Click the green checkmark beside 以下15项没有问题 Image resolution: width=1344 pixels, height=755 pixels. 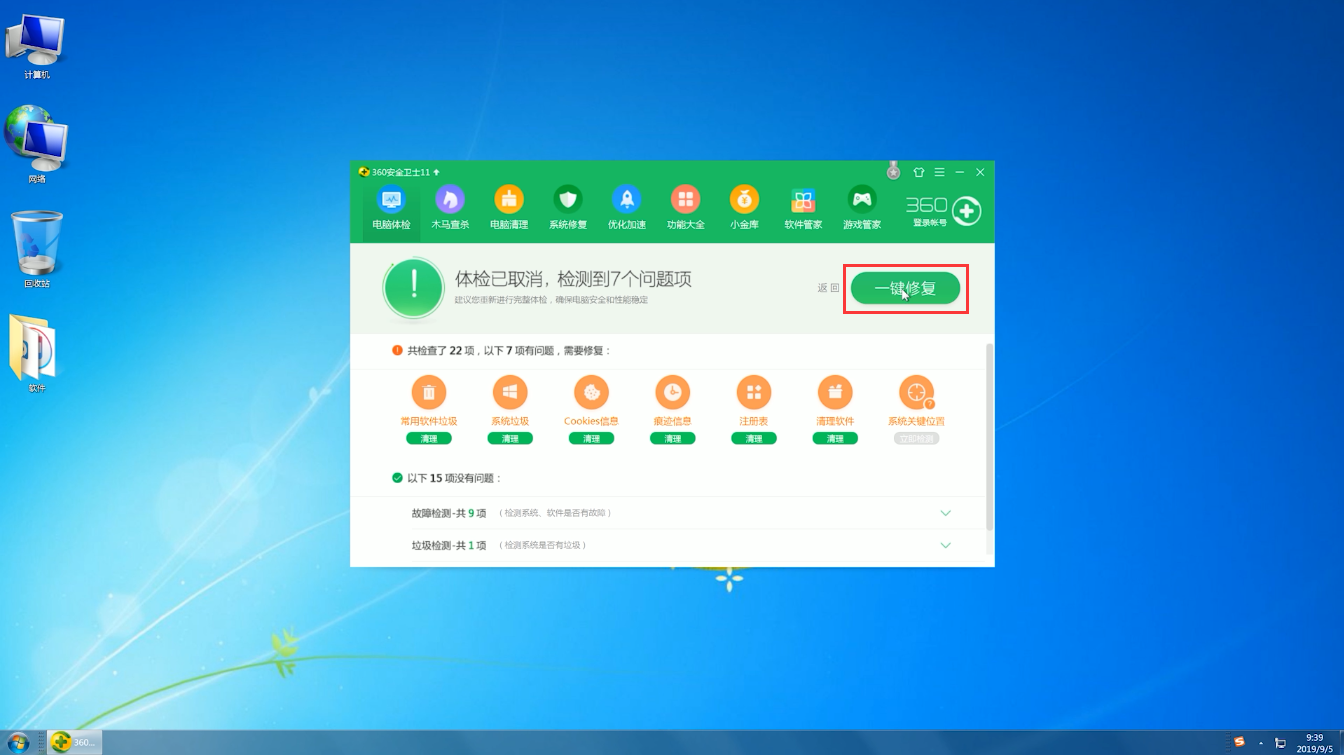tap(397, 478)
